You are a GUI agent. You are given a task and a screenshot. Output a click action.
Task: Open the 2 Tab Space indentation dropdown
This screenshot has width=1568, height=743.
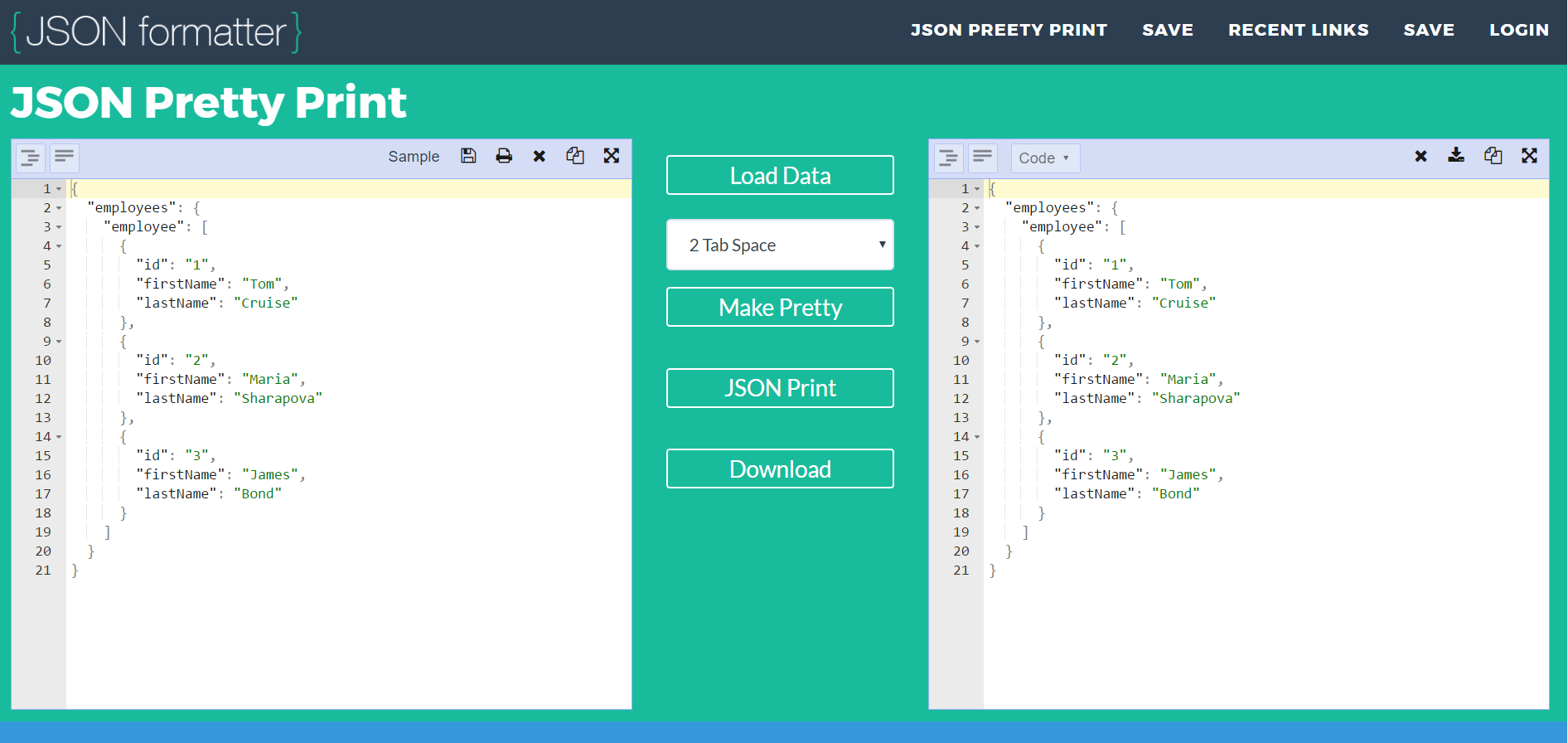[x=780, y=245]
